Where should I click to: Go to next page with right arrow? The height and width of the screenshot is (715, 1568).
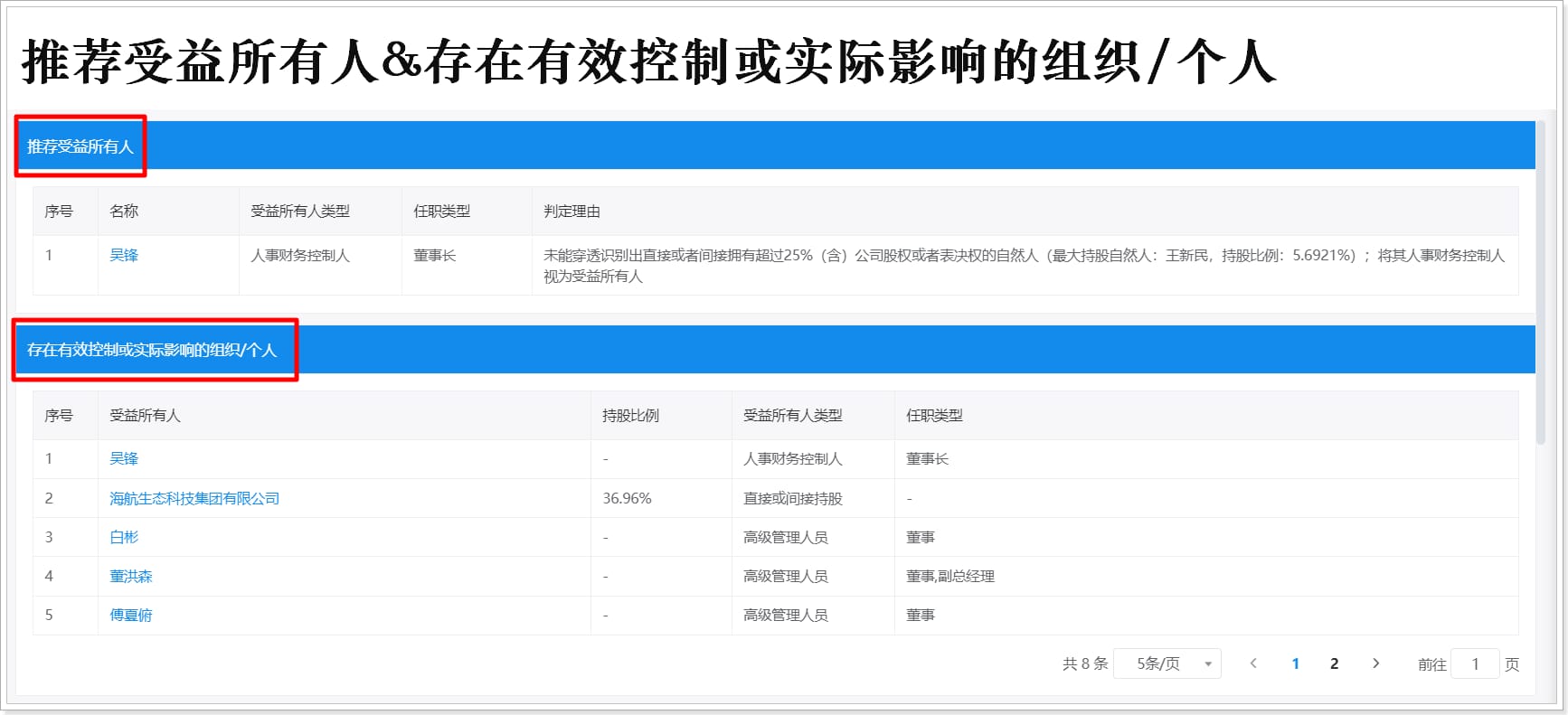click(x=1375, y=663)
